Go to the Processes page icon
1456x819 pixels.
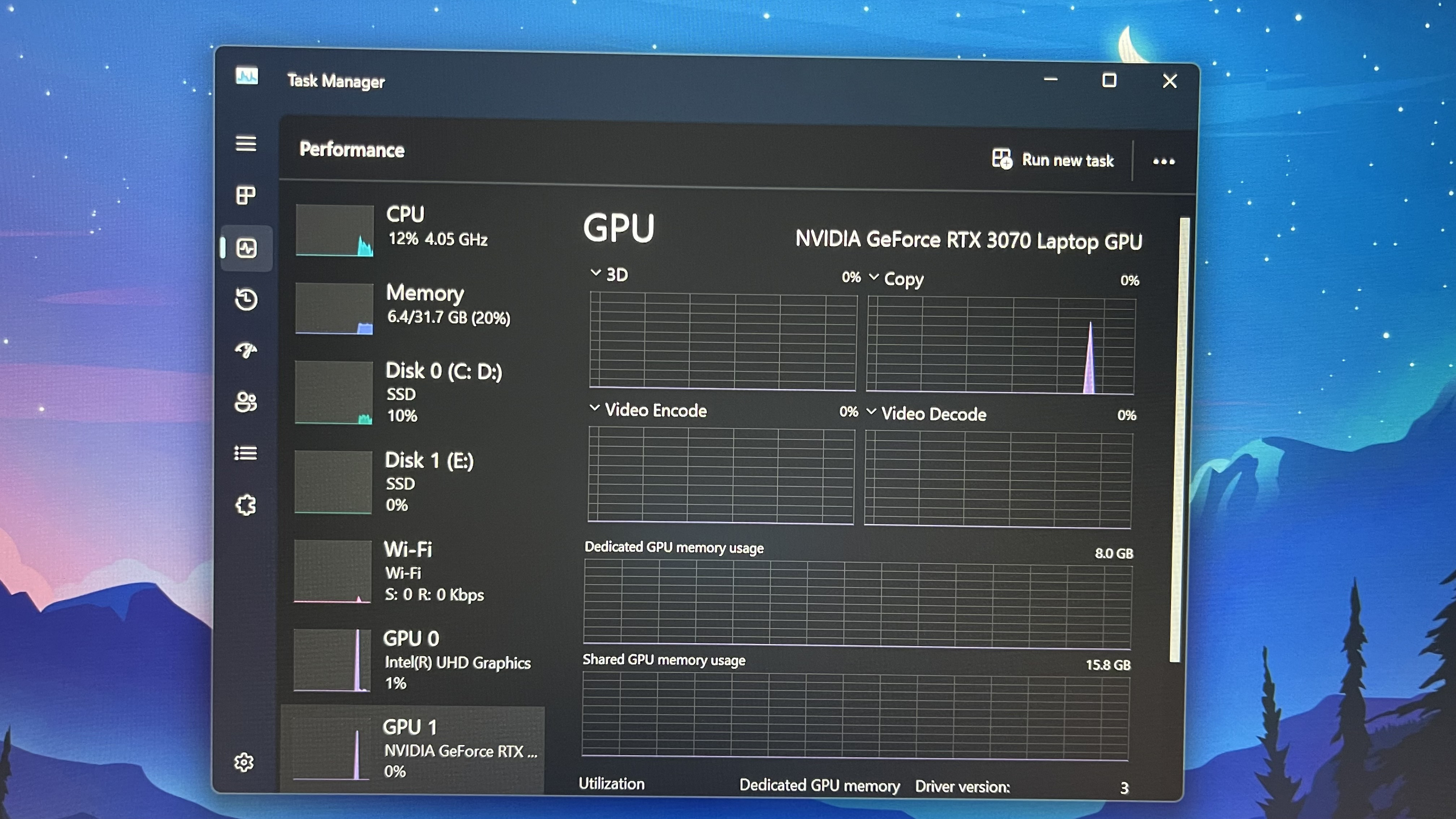[x=246, y=196]
